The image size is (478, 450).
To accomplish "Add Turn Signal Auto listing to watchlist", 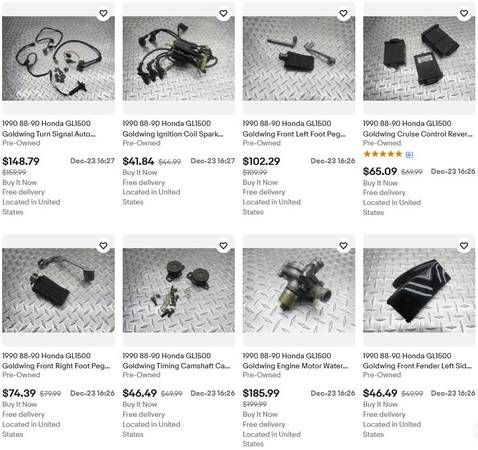I will [103, 13].
